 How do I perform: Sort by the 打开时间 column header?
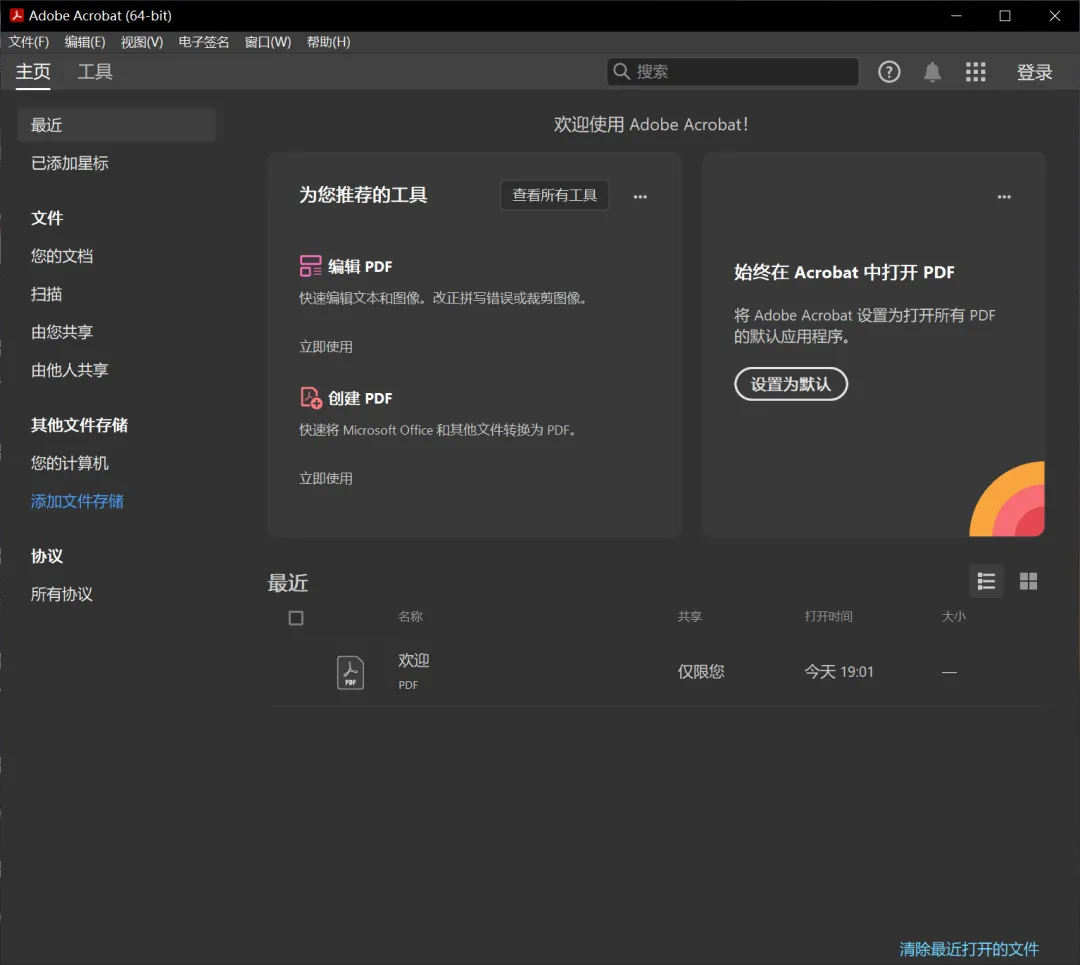[828, 616]
